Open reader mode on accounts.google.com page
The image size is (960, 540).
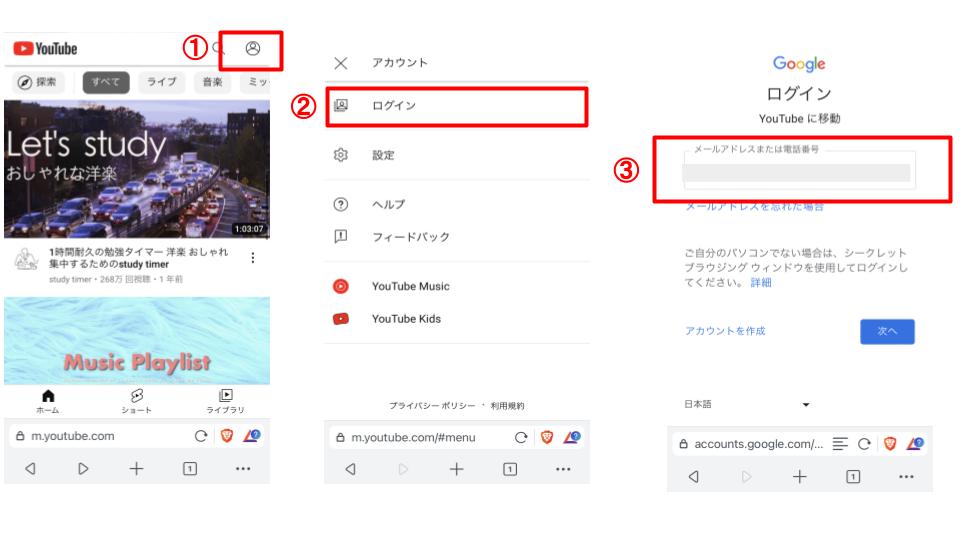[840, 444]
